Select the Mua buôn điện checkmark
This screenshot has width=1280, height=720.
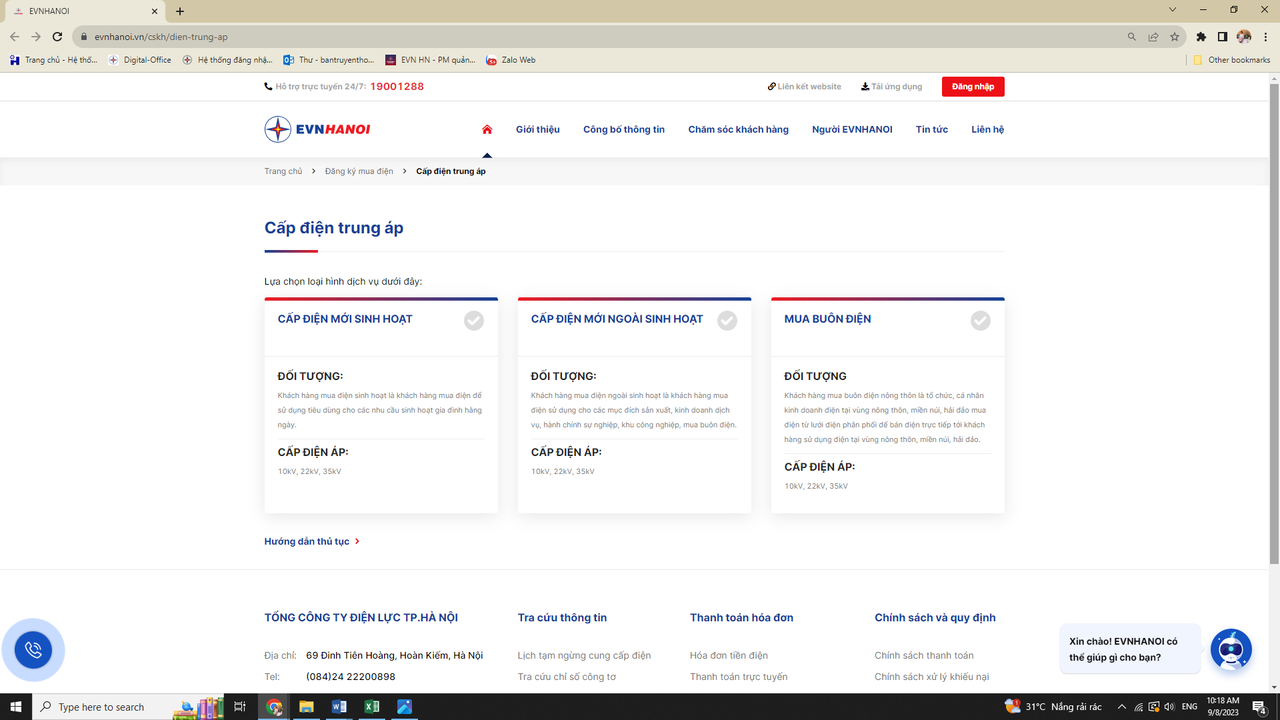pyautogui.click(x=980, y=320)
